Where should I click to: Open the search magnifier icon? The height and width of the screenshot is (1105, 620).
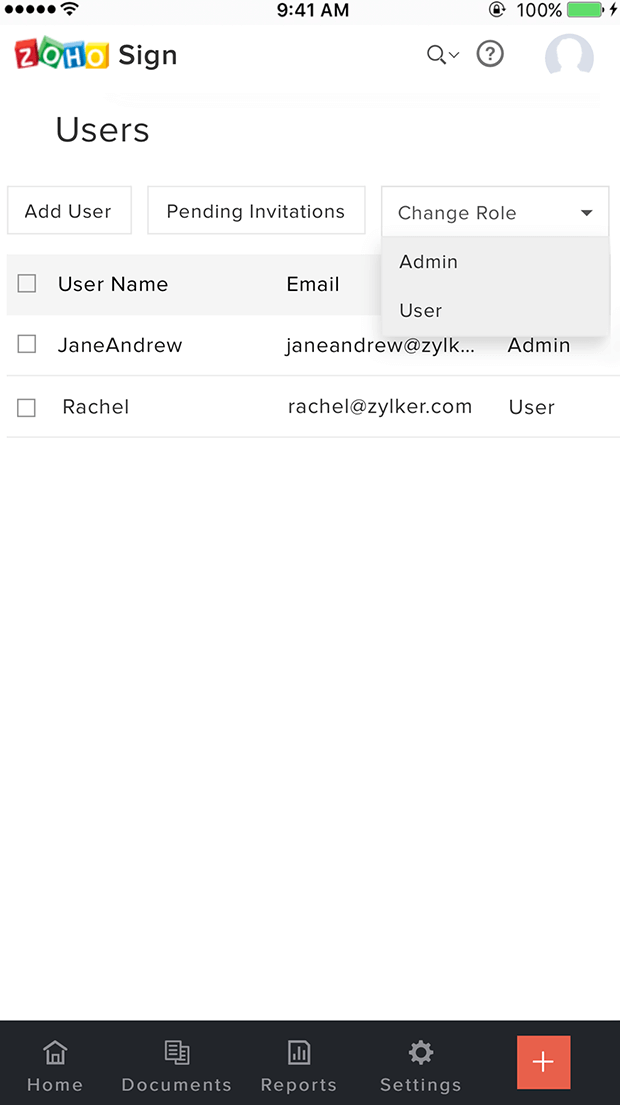436,55
